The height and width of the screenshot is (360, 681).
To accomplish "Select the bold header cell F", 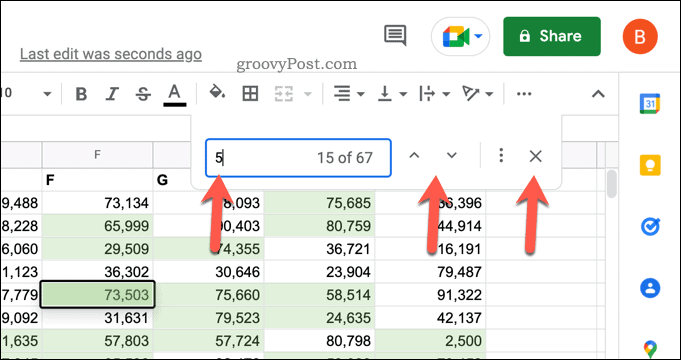I will [x=97, y=180].
